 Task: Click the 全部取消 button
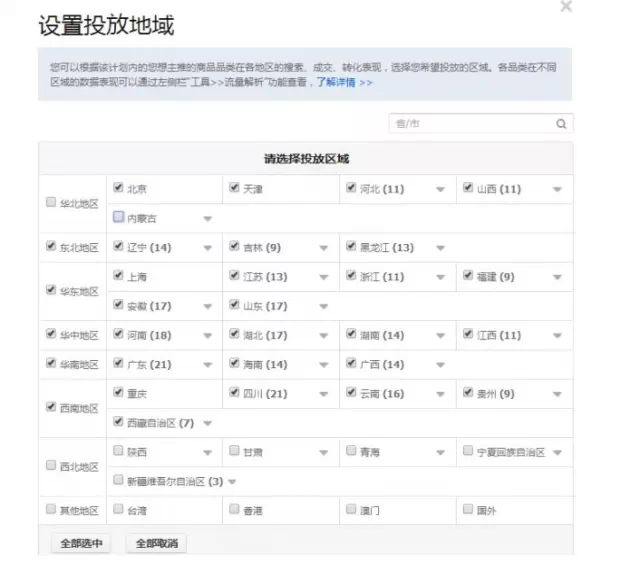coord(156,543)
